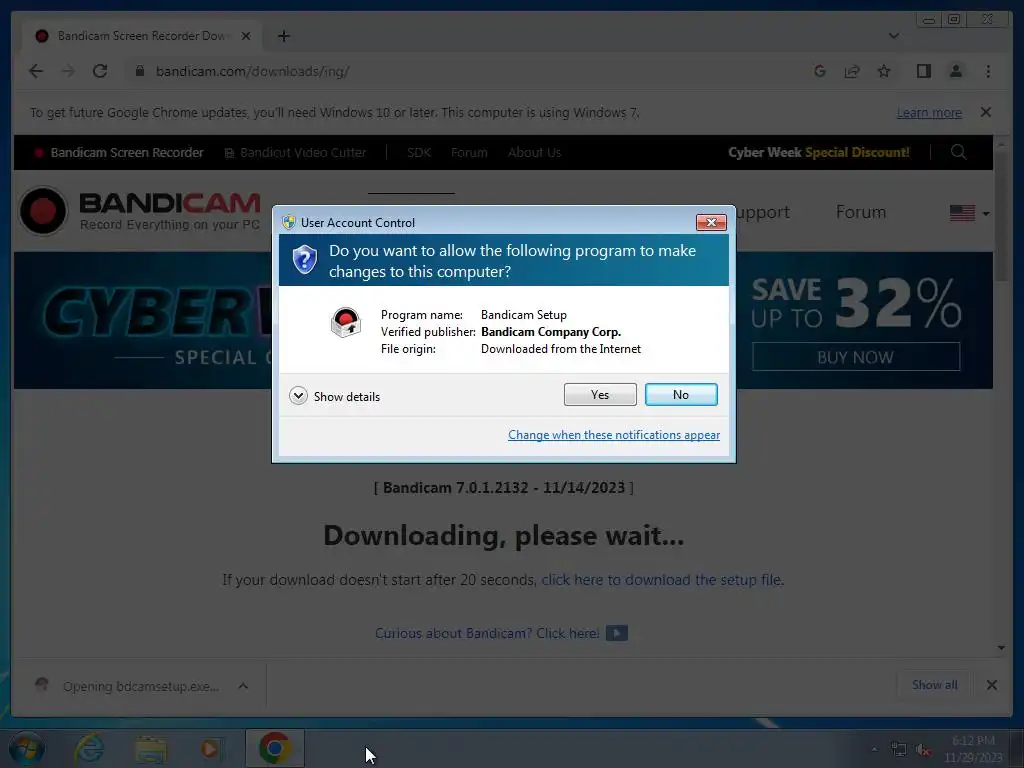Click the volume muted tray icon
Screen dimensions: 1024x768
click(923, 750)
